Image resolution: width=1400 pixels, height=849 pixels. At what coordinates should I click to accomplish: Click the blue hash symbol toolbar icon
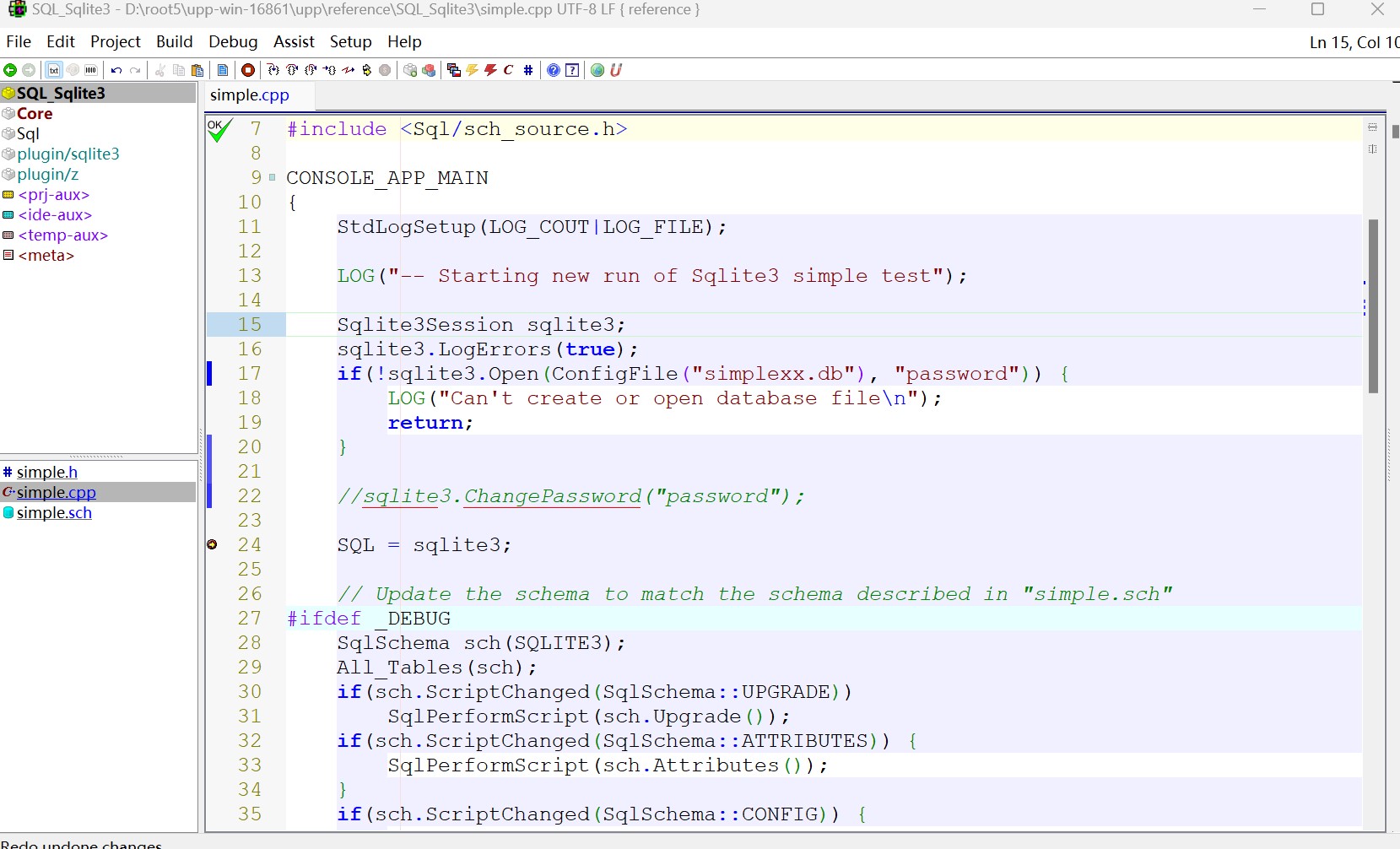(x=528, y=70)
